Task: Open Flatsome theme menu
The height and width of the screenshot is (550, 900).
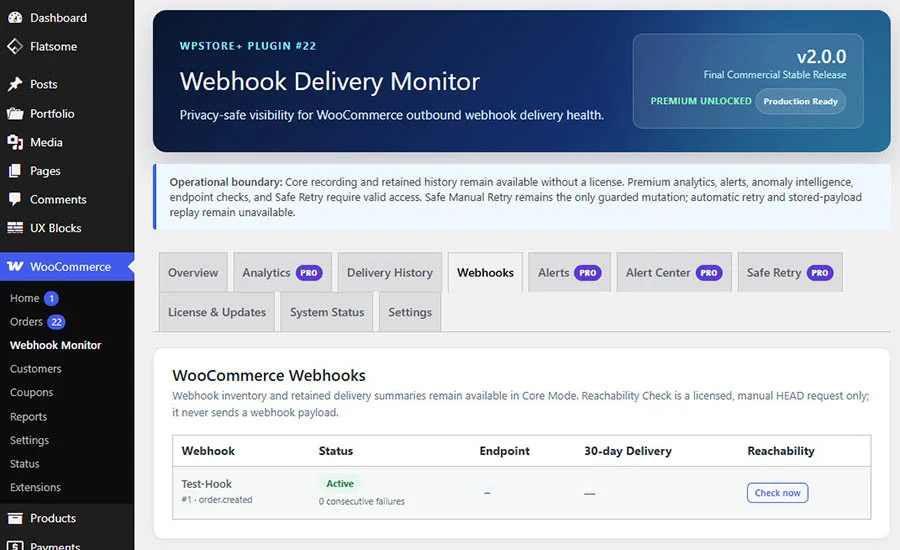Action: point(53,47)
